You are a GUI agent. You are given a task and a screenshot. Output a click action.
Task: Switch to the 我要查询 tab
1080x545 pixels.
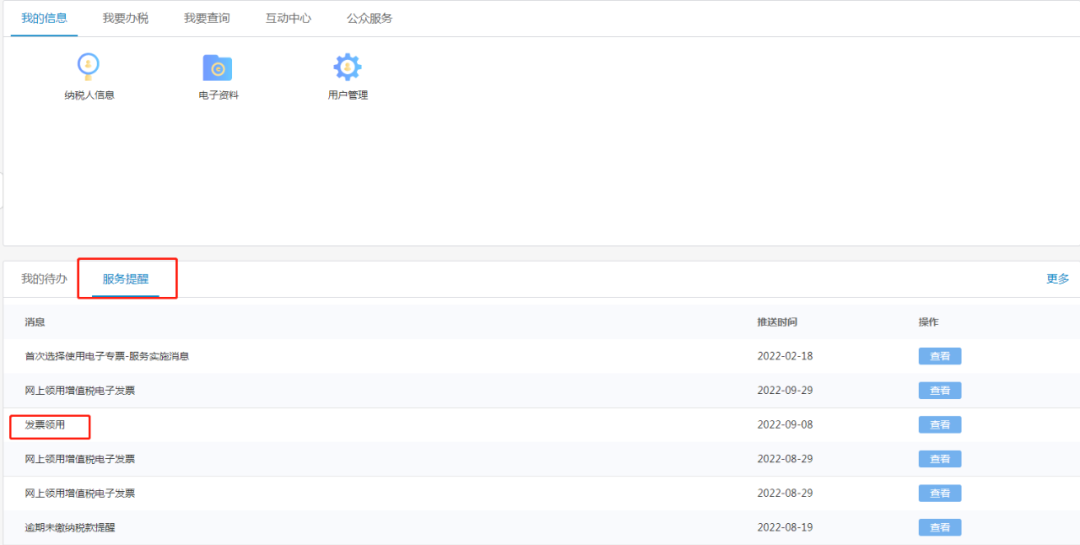207,19
